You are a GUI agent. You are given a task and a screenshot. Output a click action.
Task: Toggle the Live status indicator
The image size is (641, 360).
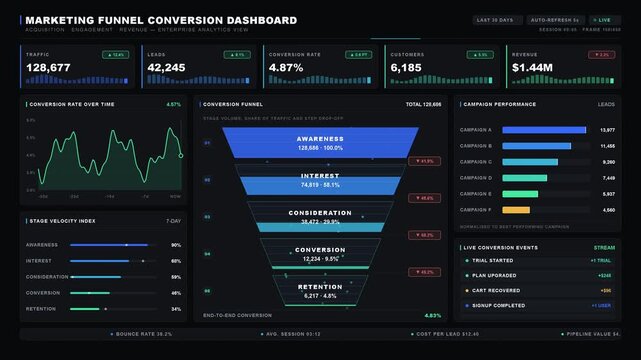(x=605, y=20)
